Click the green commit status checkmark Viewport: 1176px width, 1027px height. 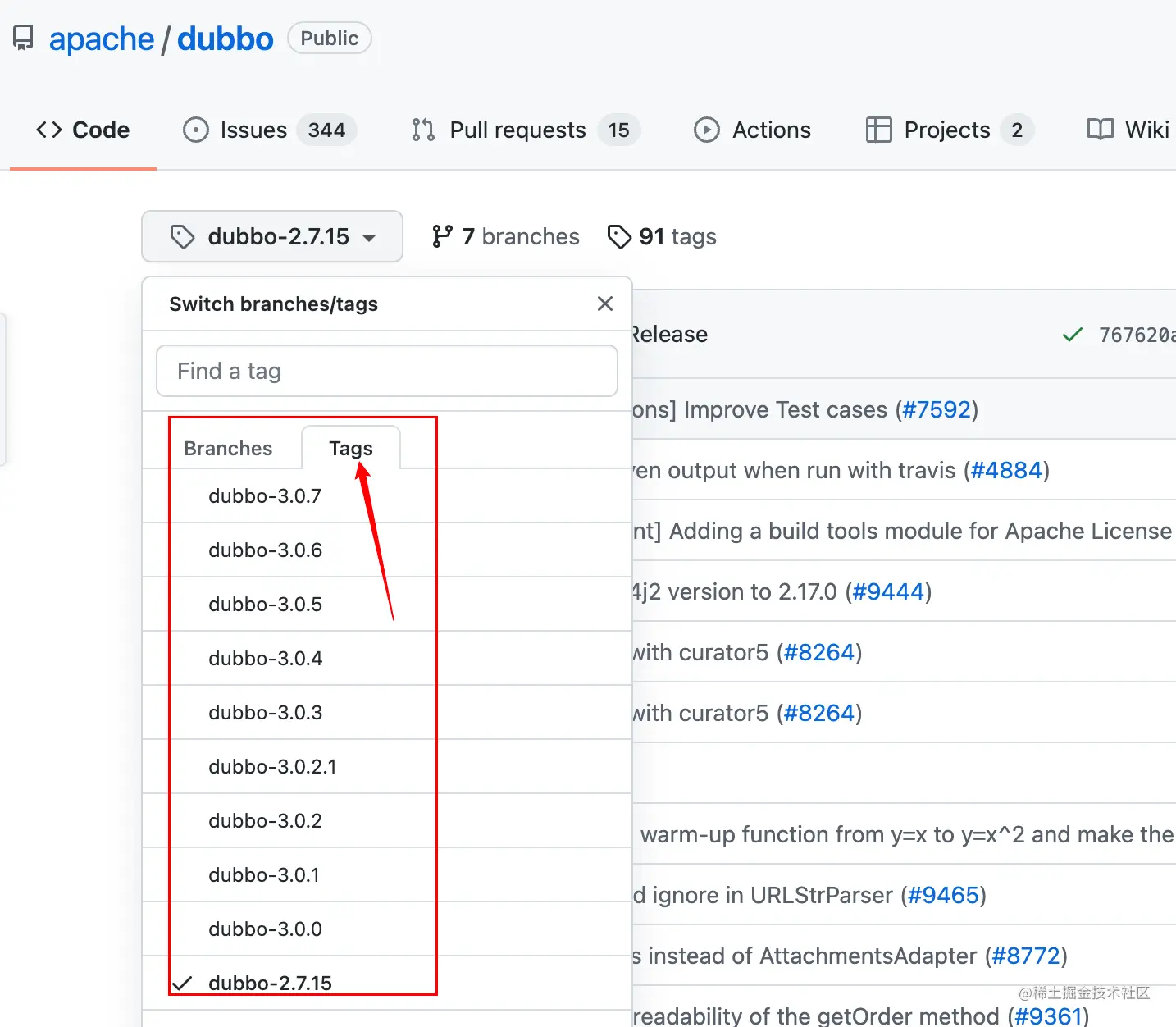point(1072,335)
